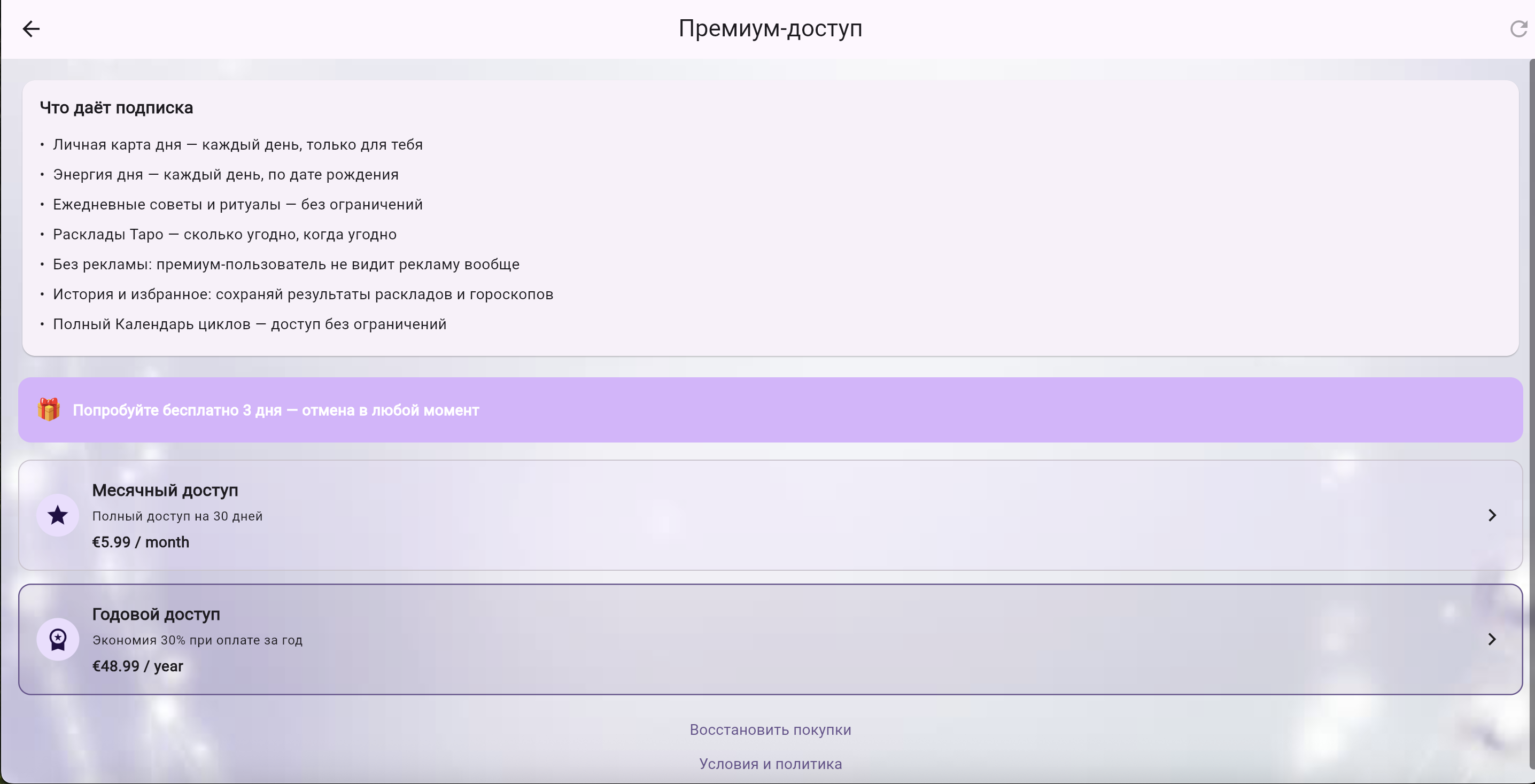Screen dimensions: 1535x784
Task: Select the Расклады Таро benefit bullet
Action: [224, 234]
